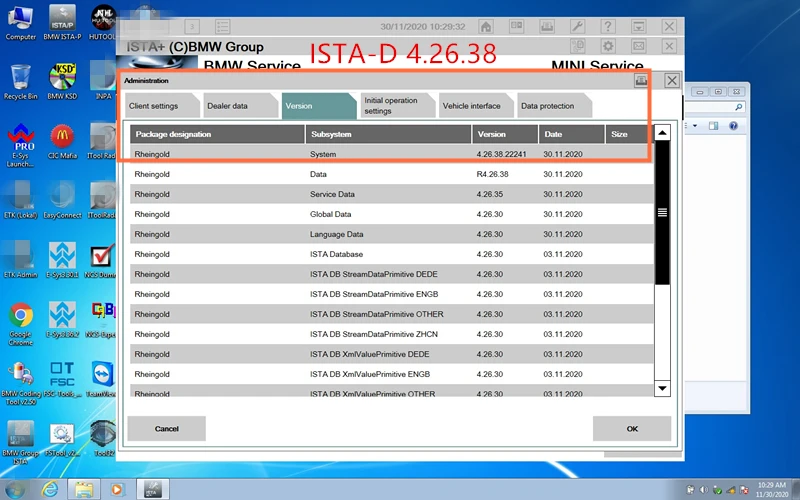Open the ISTA help question mark icon
800x500 pixels.
tap(608, 27)
